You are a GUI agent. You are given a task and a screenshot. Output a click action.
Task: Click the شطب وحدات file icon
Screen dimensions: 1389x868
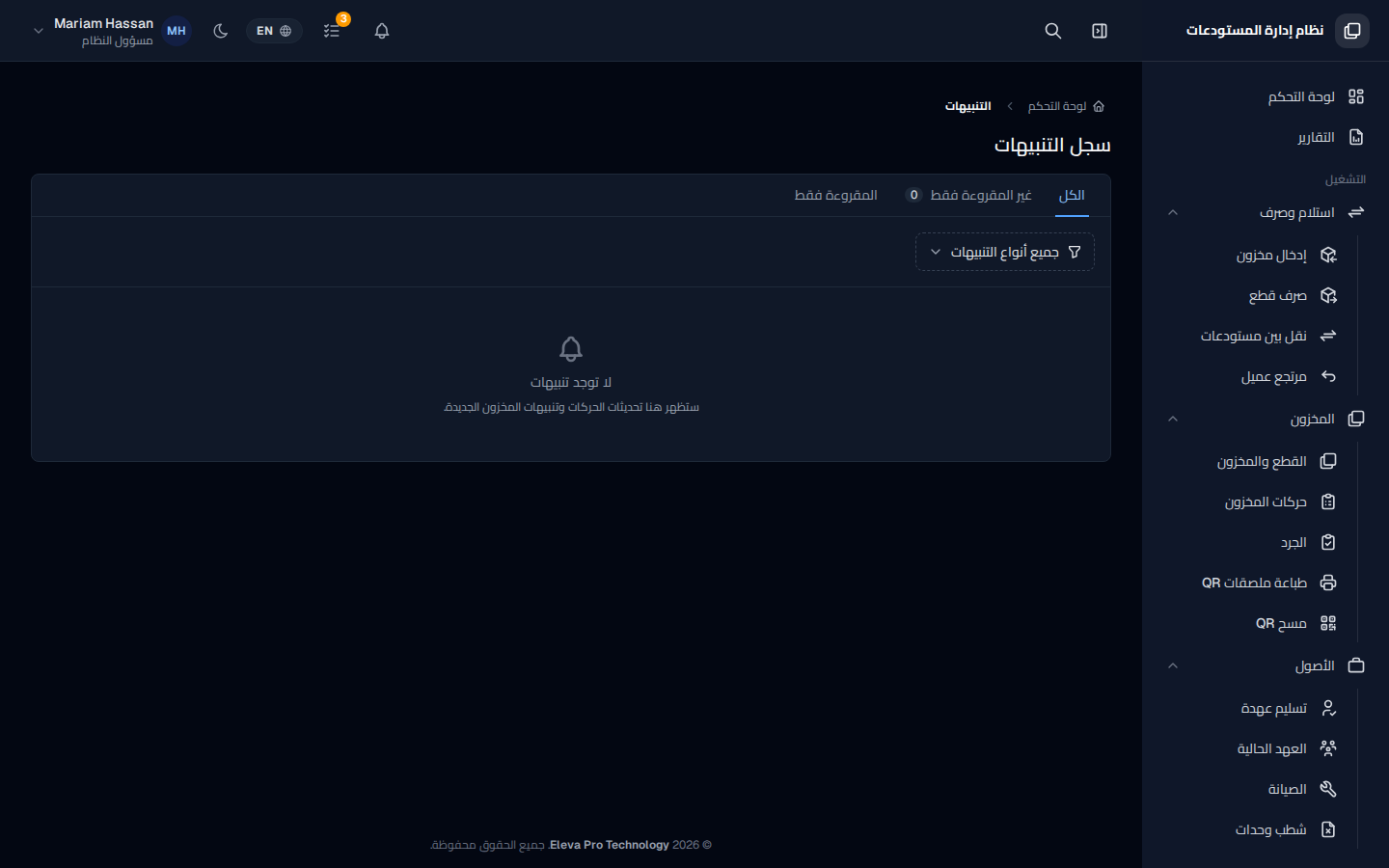(x=1328, y=829)
